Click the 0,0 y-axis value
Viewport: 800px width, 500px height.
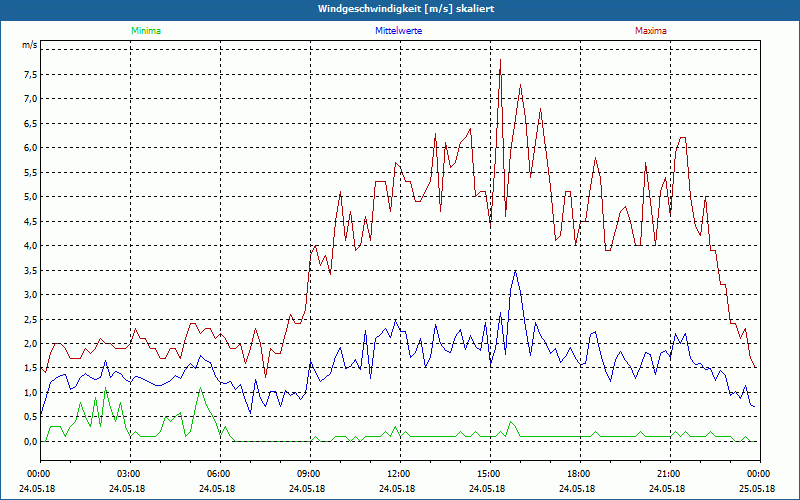coord(31,442)
